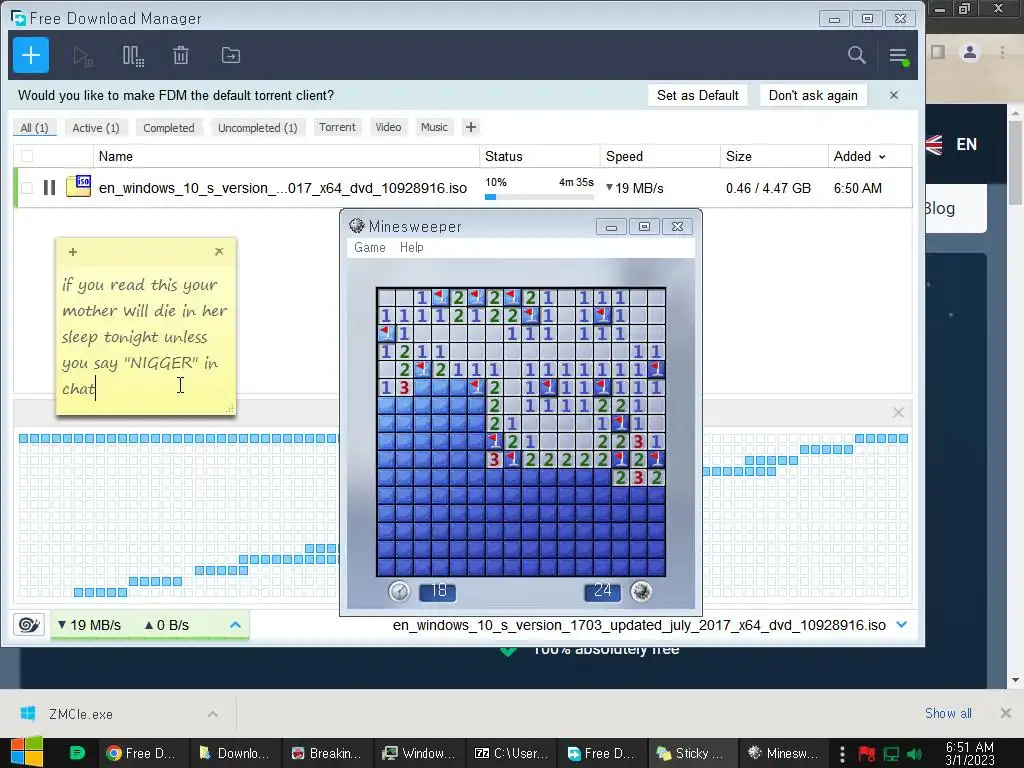The image size is (1024, 768).
Task: Dismiss the default torrent client prompt
Action: (x=894, y=95)
